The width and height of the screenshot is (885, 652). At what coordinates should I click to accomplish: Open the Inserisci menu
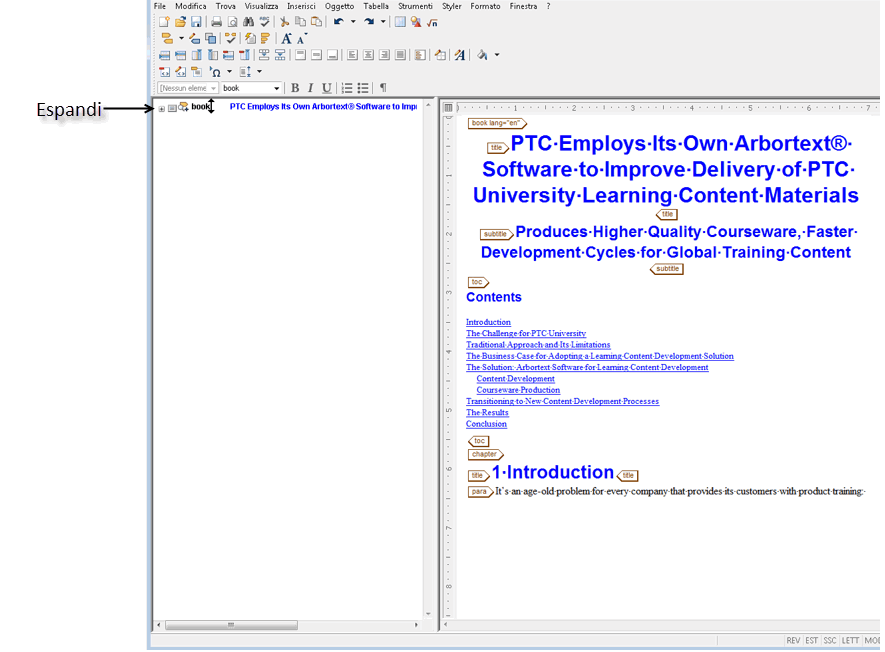tap(301, 6)
